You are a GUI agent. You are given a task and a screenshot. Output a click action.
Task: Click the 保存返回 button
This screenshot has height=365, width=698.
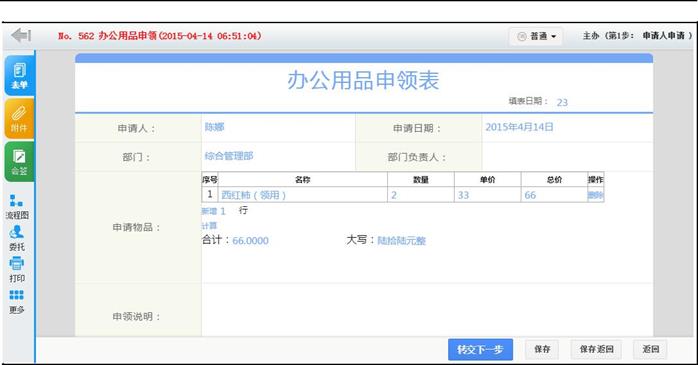pos(597,349)
